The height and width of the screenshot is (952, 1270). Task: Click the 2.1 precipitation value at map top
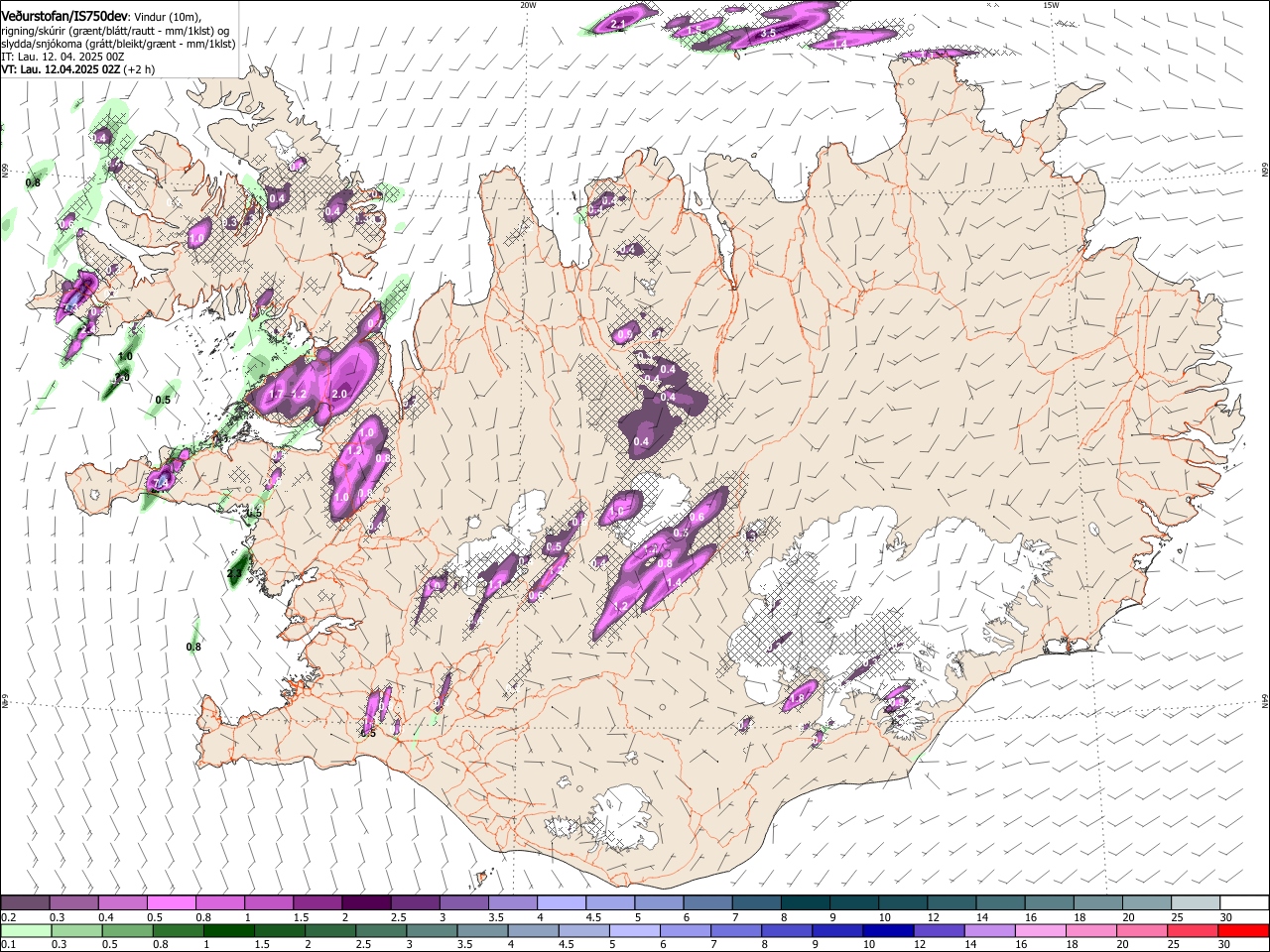(617, 23)
